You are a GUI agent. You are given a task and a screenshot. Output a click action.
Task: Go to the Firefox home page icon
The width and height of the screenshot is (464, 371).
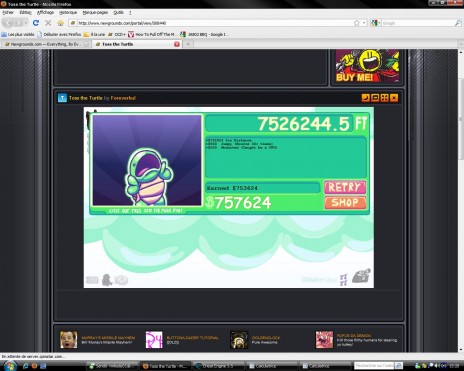point(60,23)
